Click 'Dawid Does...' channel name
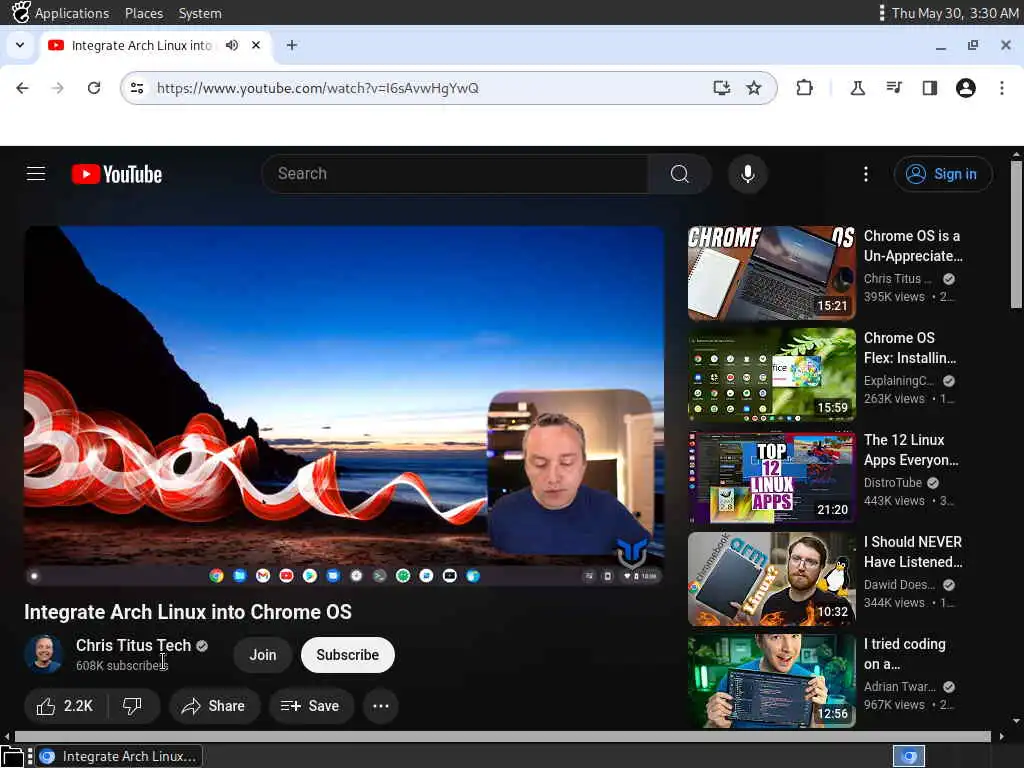This screenshot has width=1024, height=768. click(x=899, y=584)
